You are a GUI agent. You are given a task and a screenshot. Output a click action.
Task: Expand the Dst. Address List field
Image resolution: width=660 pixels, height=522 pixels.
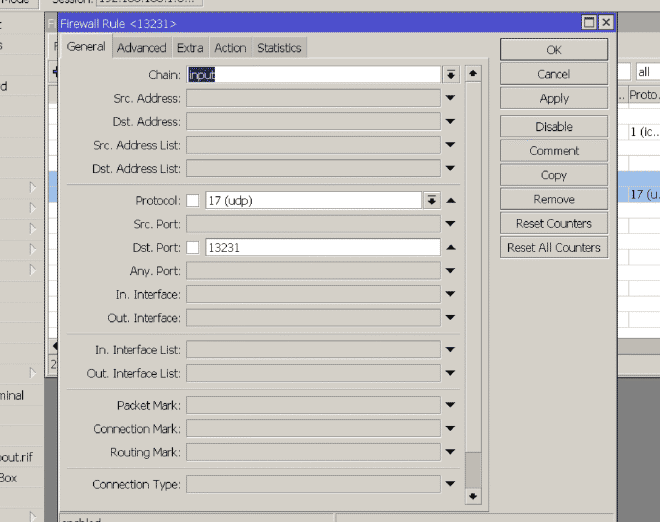point(450,168)
